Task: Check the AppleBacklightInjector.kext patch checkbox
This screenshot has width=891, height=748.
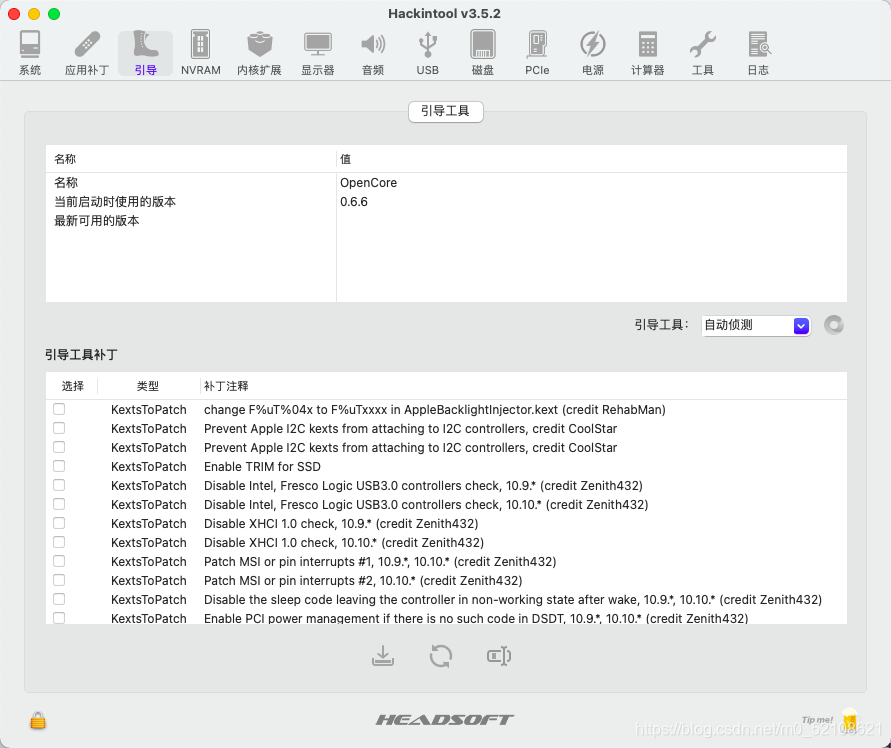Action: tap(59, 409)
